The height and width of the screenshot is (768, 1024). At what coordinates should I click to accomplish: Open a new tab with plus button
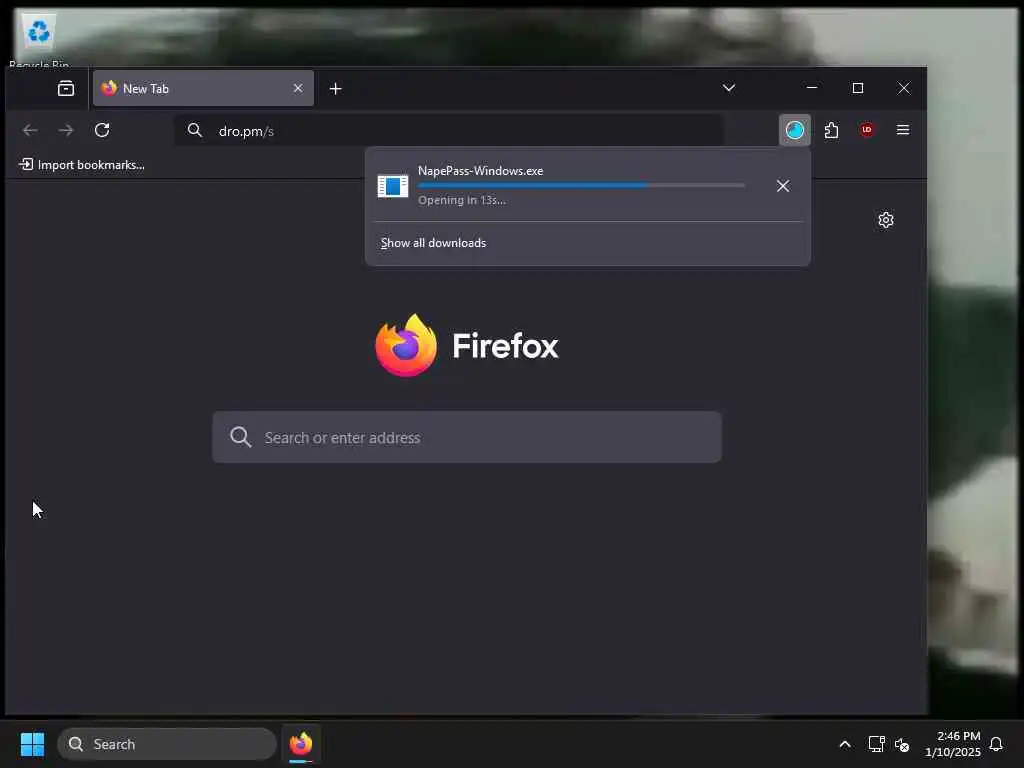point(336,88)
